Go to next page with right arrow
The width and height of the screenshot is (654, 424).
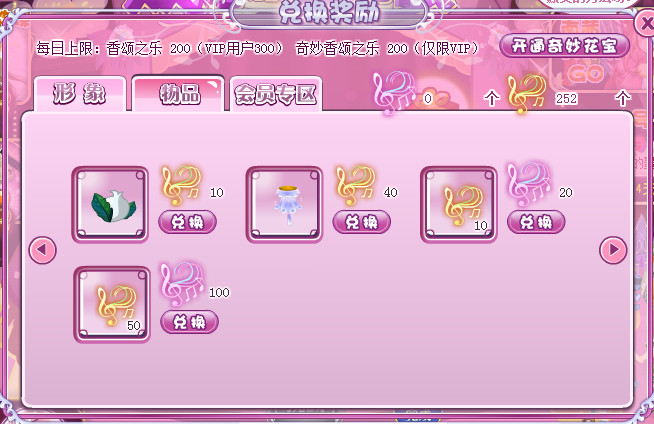click(x=613, y=250)
